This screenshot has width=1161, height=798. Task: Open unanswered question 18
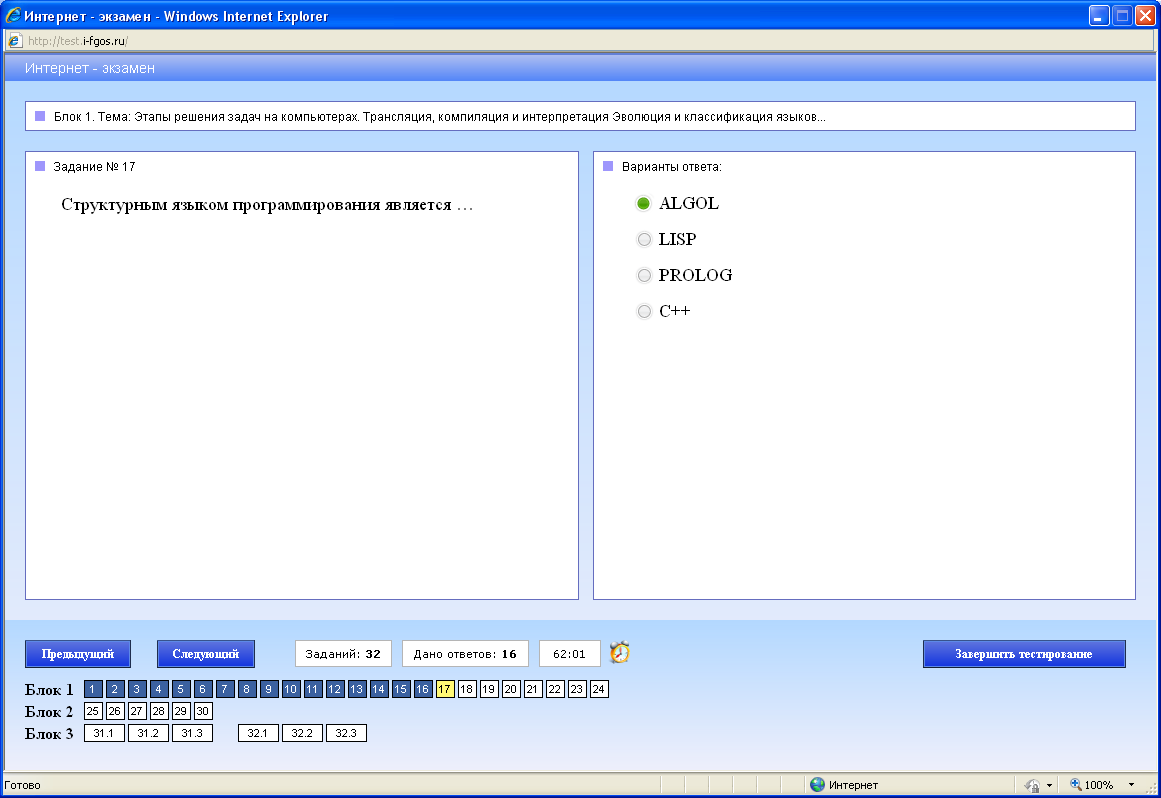[466, 689]
